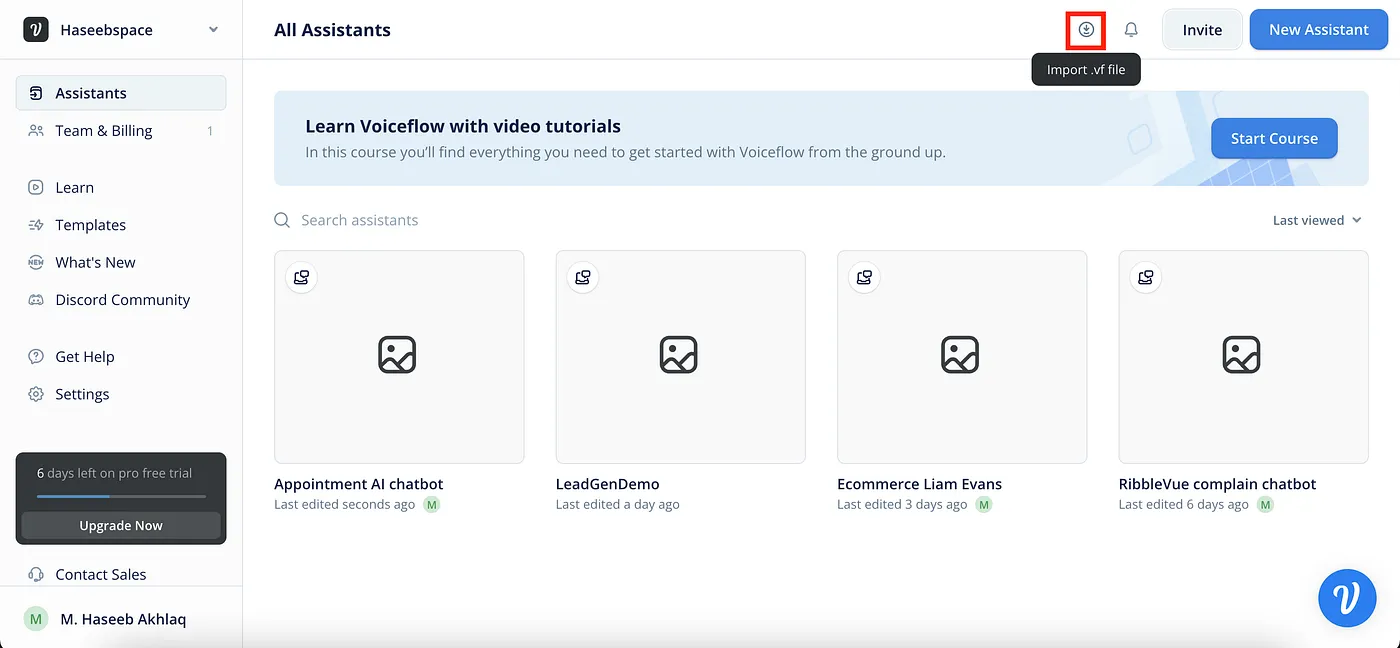Click the pro free trial progress bar

[121, 496]
